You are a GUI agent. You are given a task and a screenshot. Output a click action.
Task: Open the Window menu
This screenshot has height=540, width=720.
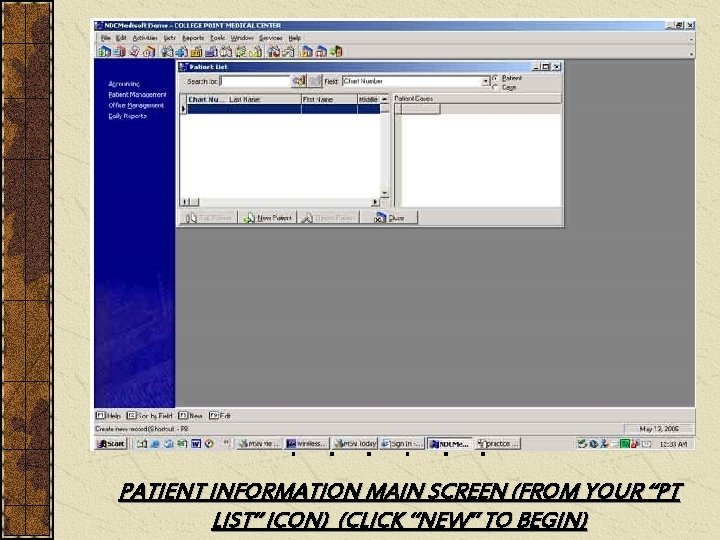coord(242,38)
